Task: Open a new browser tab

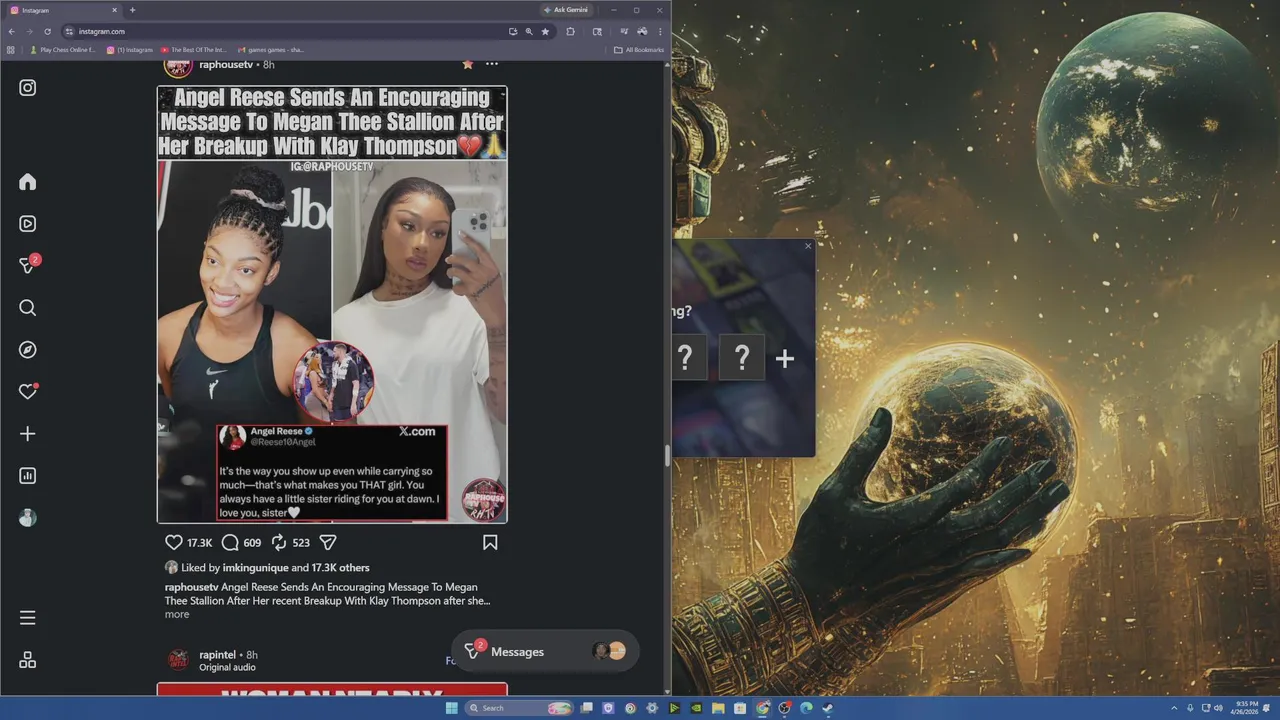Action: (132, 10)
